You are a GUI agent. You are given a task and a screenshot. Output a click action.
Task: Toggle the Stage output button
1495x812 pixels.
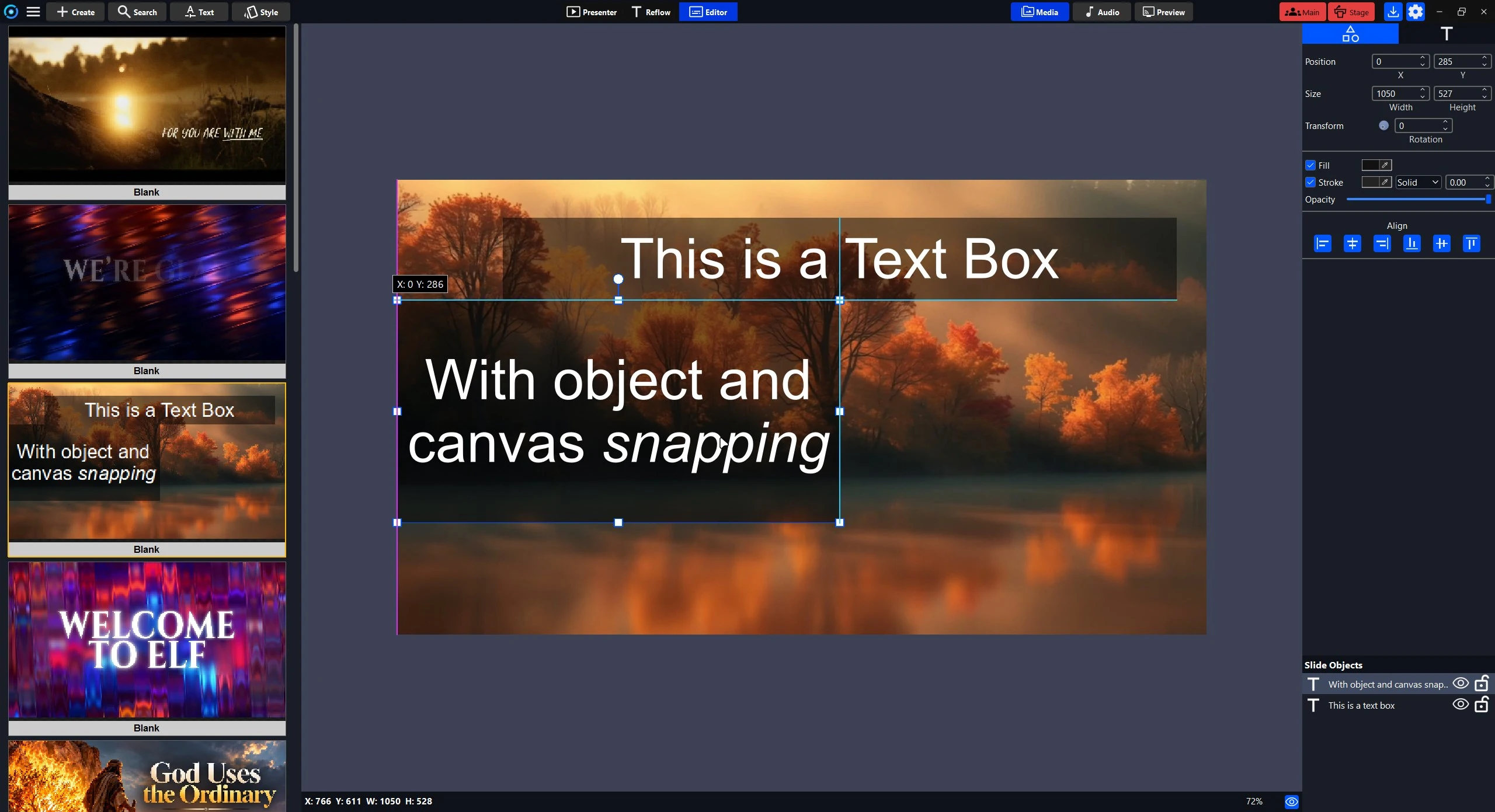[1351, 12]
